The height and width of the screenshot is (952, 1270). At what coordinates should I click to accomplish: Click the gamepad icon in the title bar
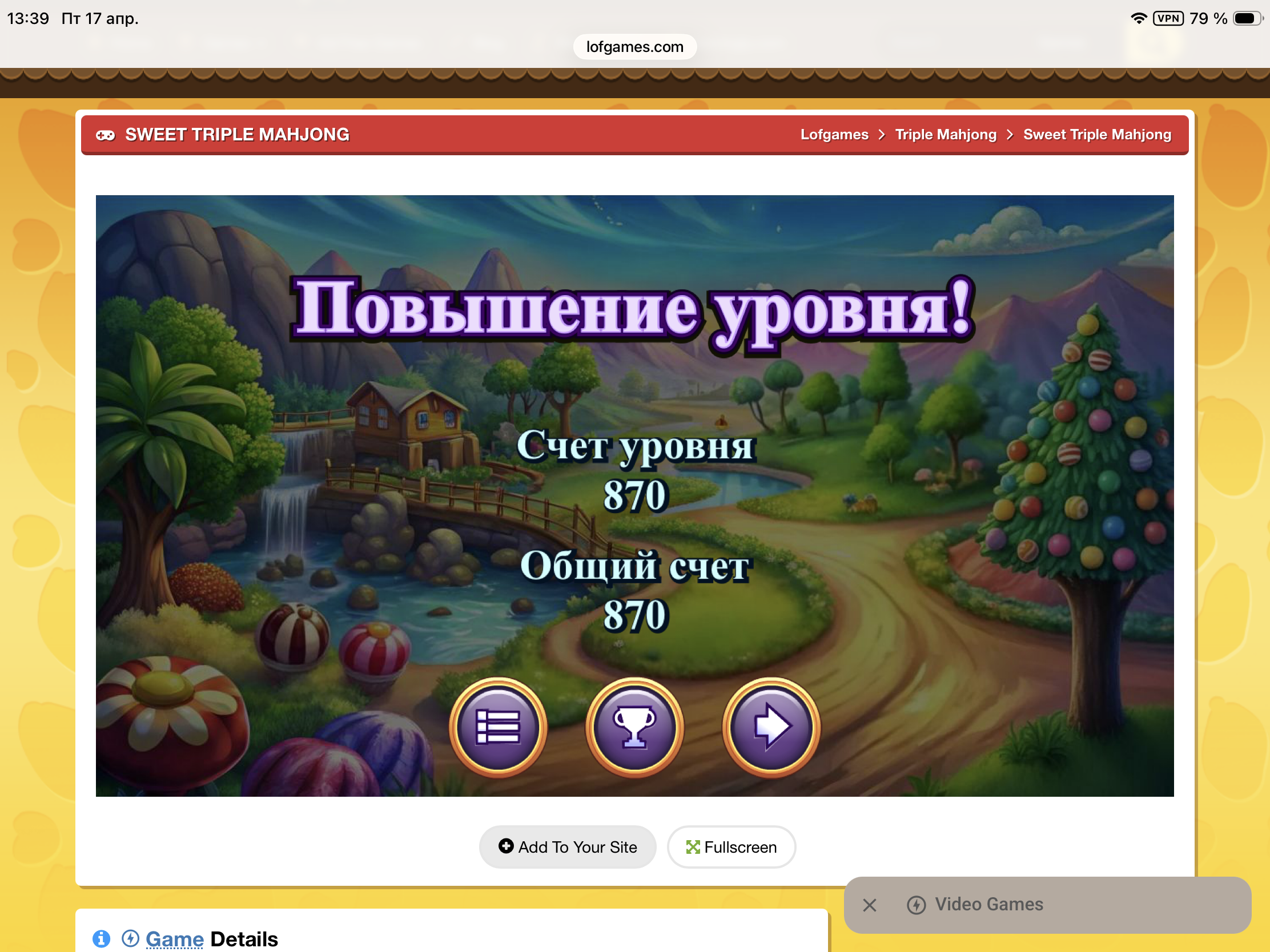point(106,135)
